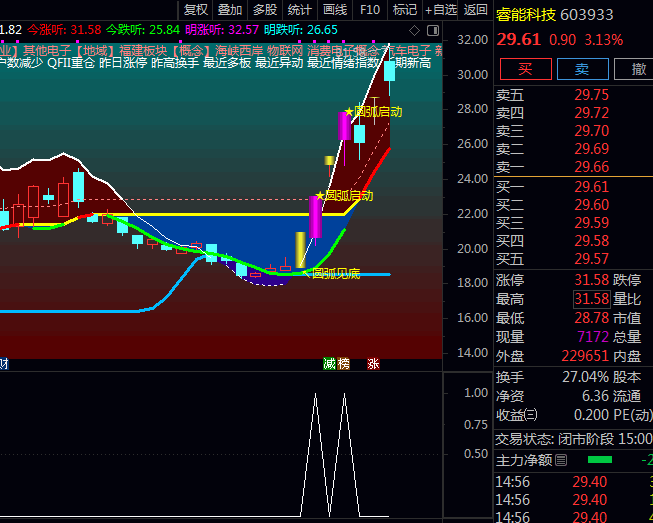Image resolution: width=653 pixels, height=523 pixels.
Task: Select 买四 bid price 29.58
Action: coord(591,241)
